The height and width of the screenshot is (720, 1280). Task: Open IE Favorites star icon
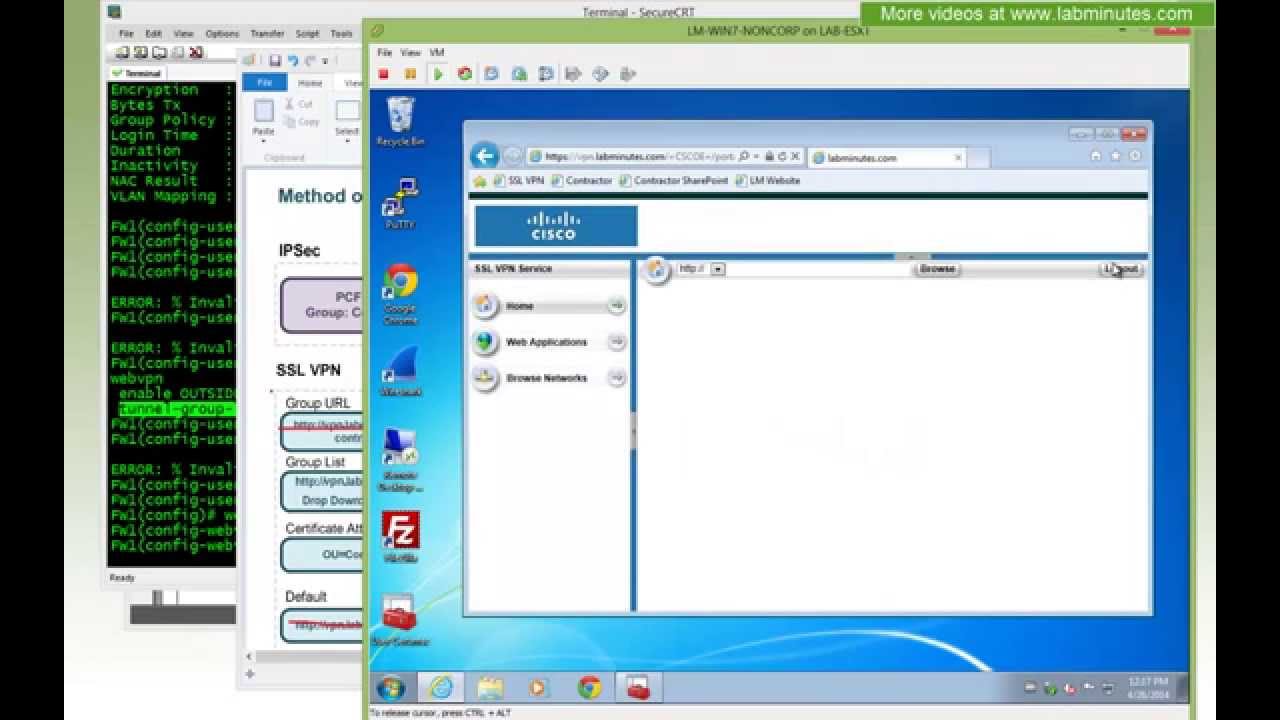(x=1115, y=156)
